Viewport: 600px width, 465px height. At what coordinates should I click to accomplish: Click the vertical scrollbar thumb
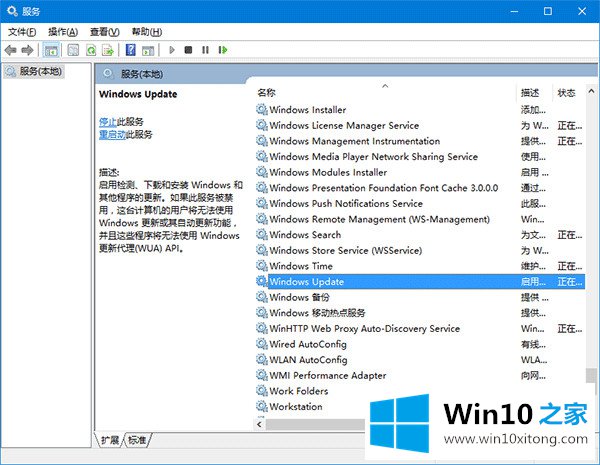pos(591,375)
